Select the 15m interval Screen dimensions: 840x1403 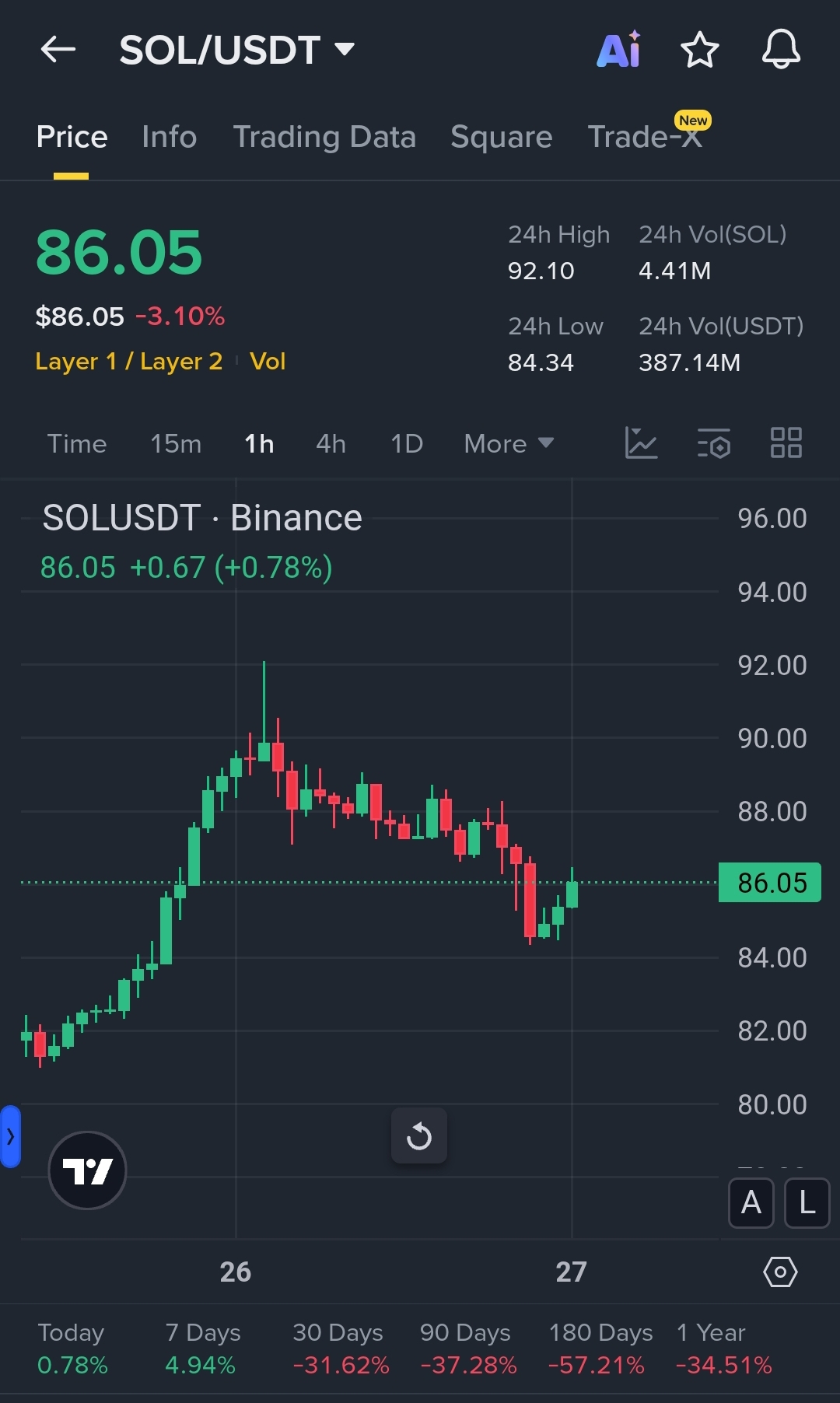(x=176, y=443)
